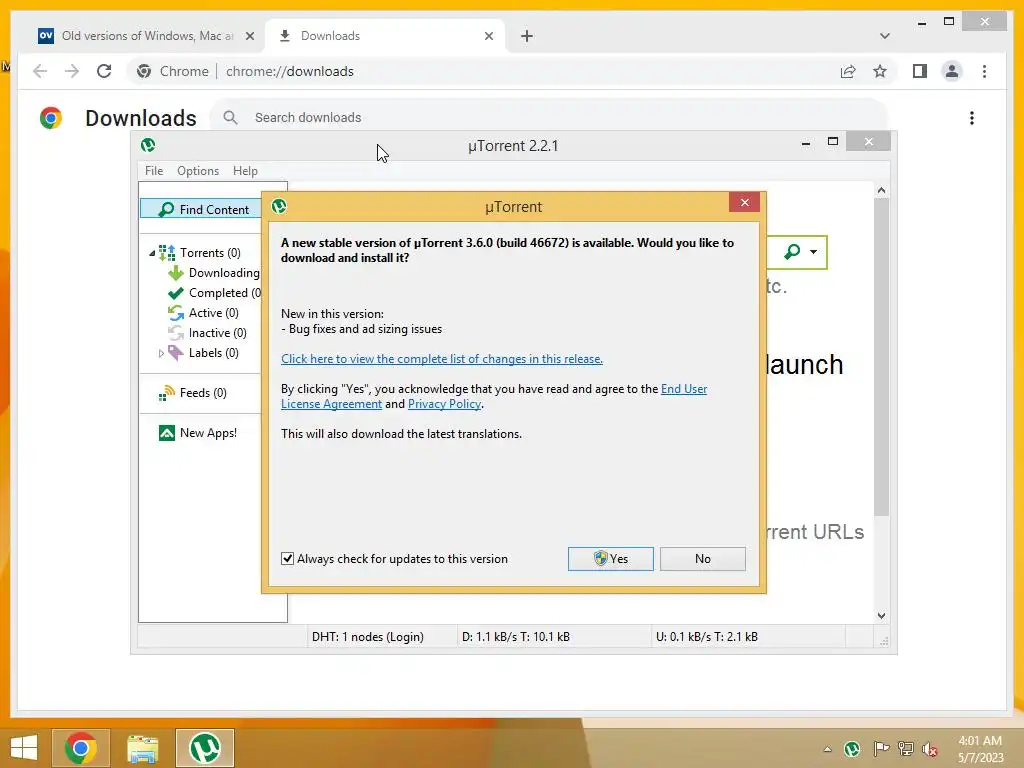This screenshot has height=768, width=1024.
Task: Select the Downloads browser tab
Action: [x=385, y=36]
